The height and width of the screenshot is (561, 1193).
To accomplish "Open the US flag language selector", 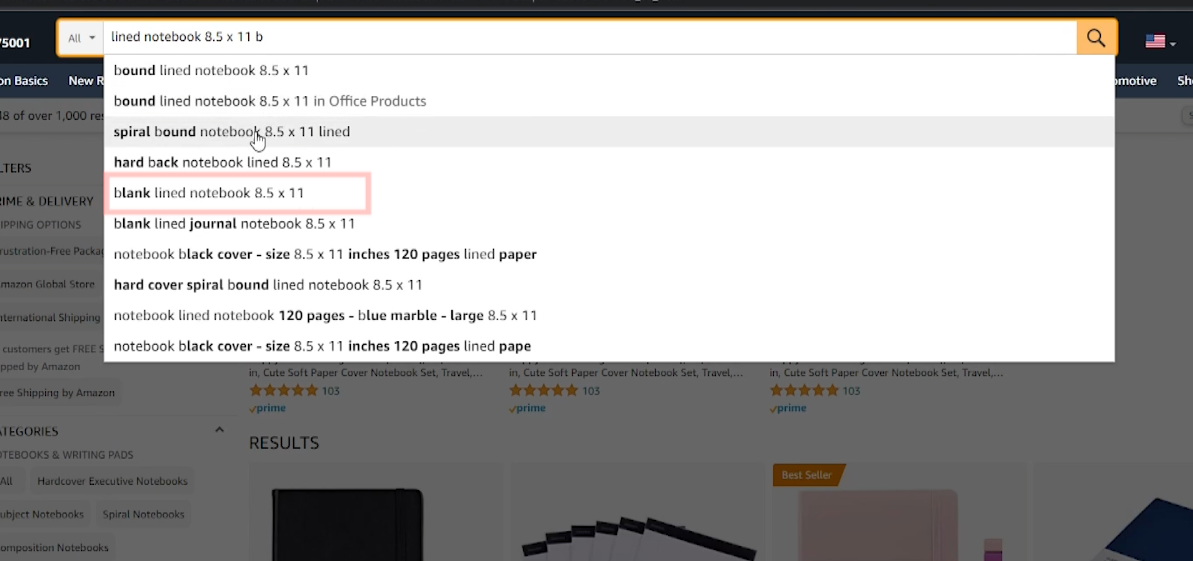I will coord(1160,41).
